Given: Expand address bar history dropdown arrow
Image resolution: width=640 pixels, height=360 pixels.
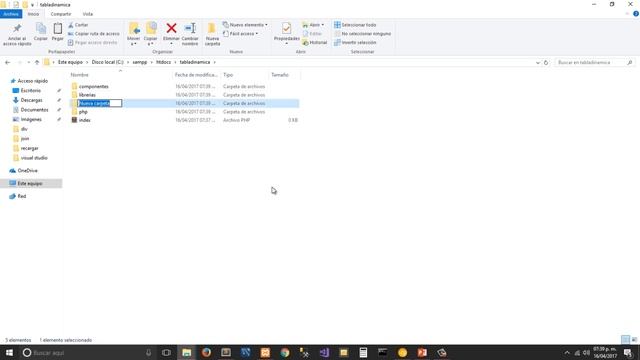Looking at the screenshot, I should point(538,63).
